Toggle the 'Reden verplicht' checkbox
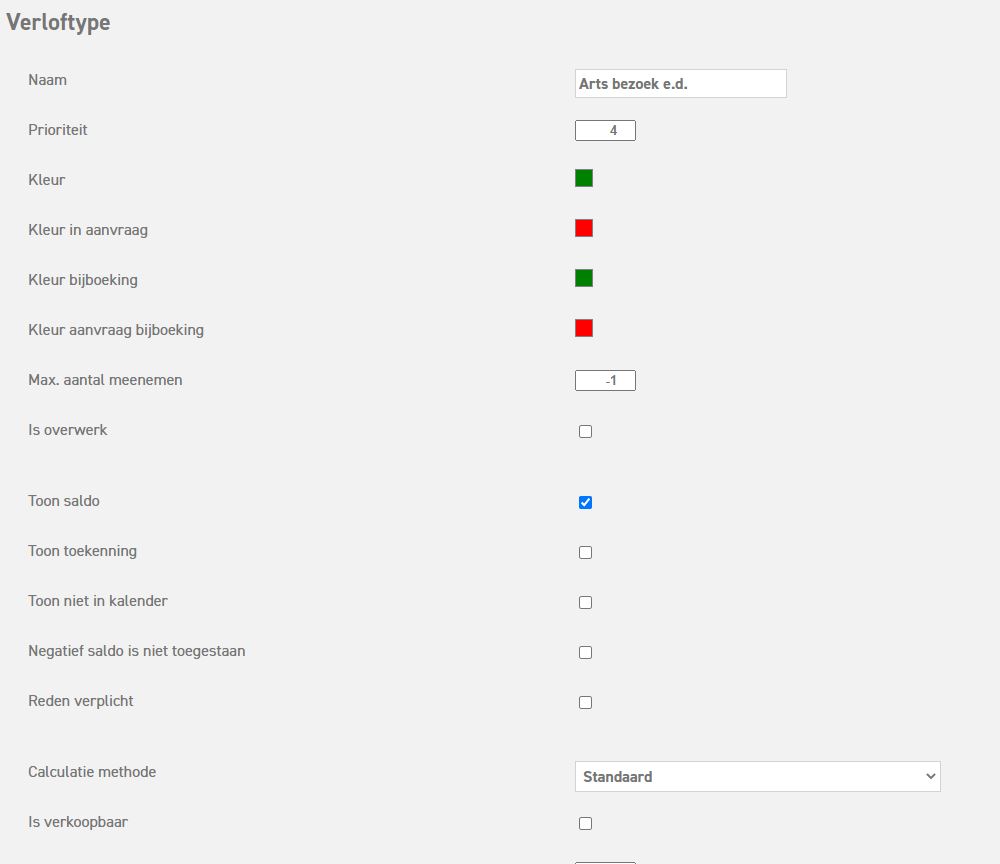Image resolution: width=1000 pixels, height=864 pixels. coord(586,702)
